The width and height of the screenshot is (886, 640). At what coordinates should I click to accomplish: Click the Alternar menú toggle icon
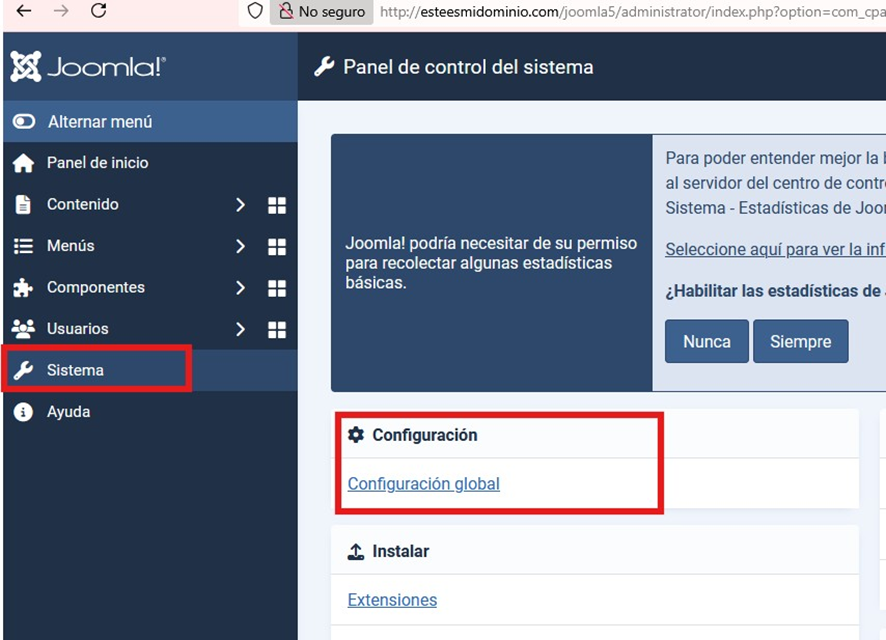[24, 121]
